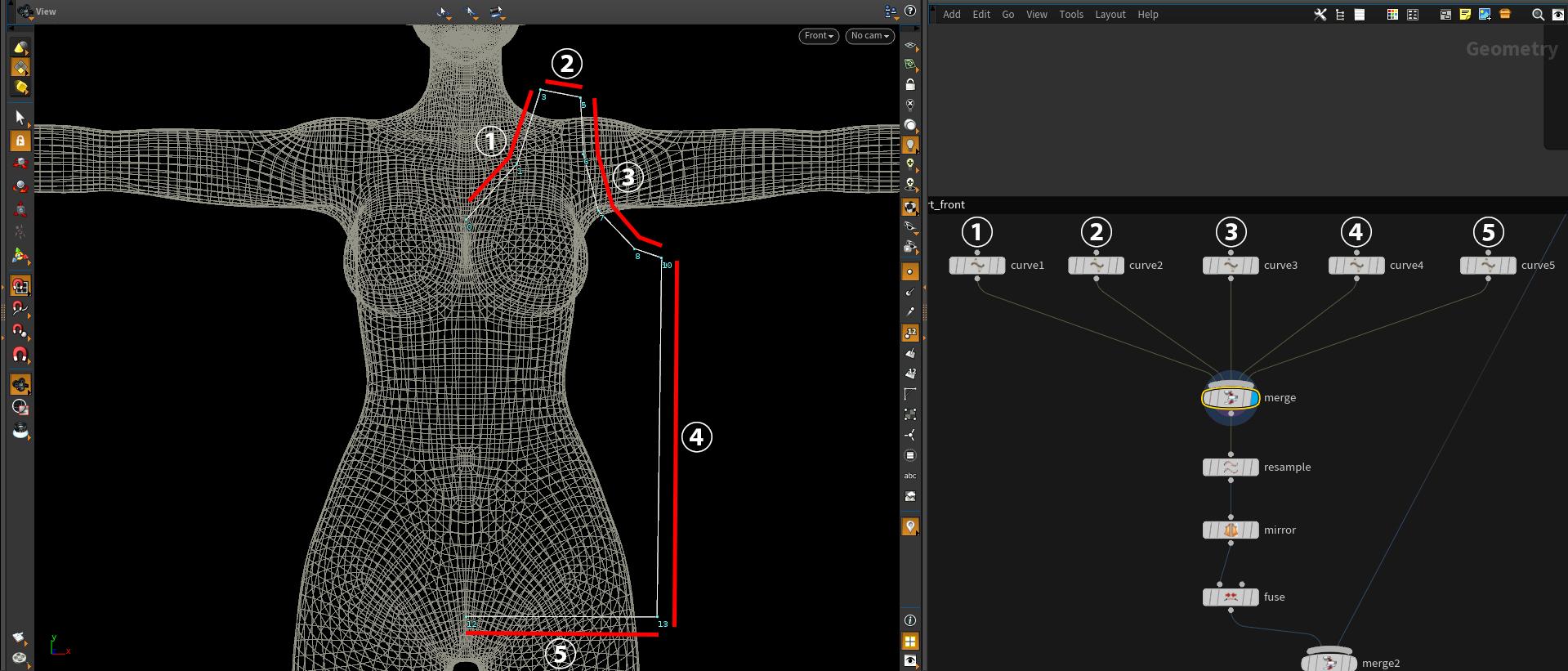Open the Layout menu
The width and height of the screenshot is (1568, 671).
(1110, 15)
